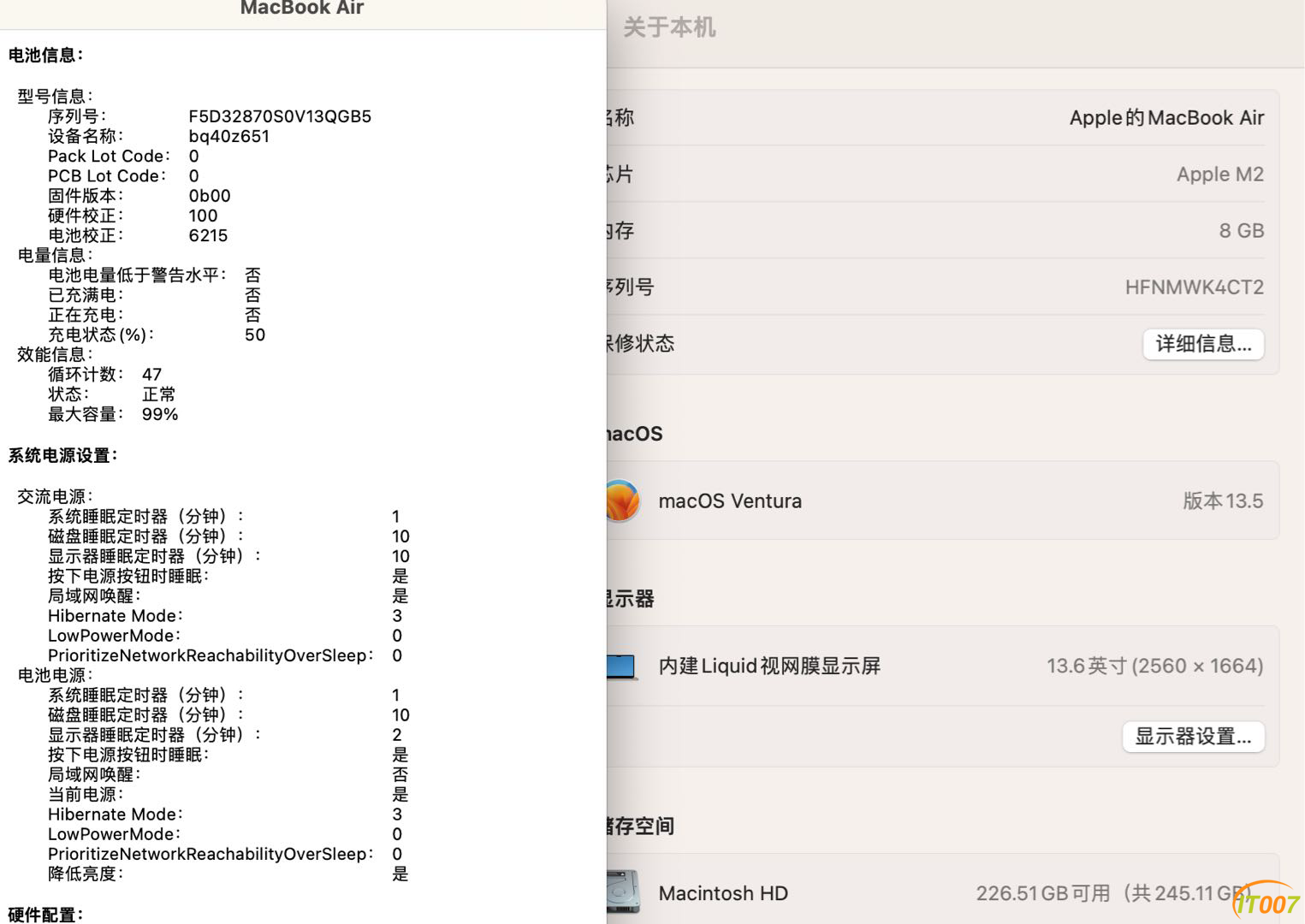Click the 状态 value 正常
This screenshot has height=924, width=1305.
tap(159, 394)
